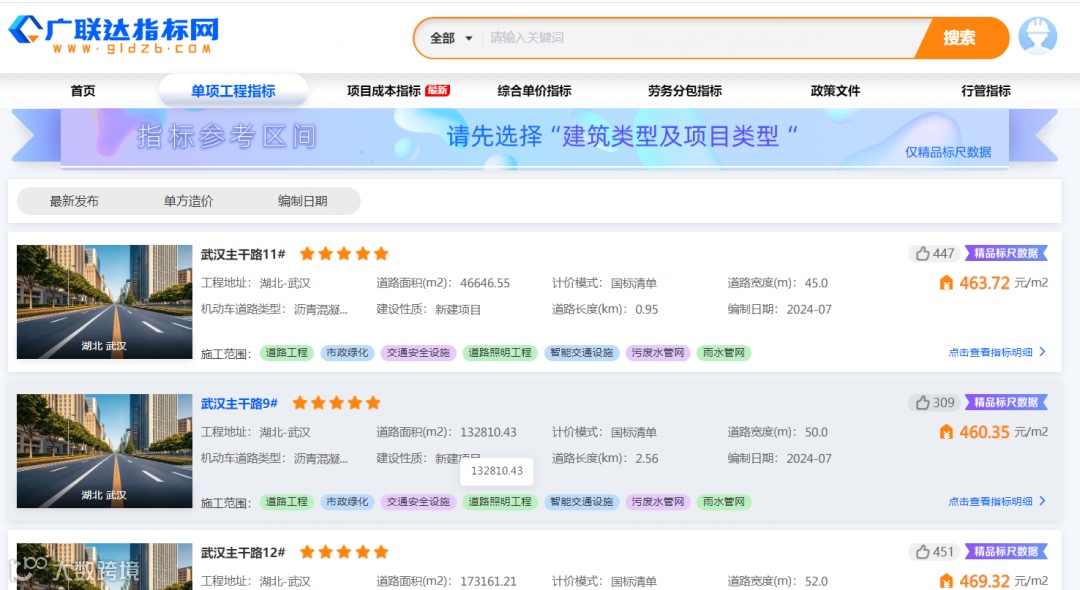Click road width value 50.0

[x=816, y=432]
